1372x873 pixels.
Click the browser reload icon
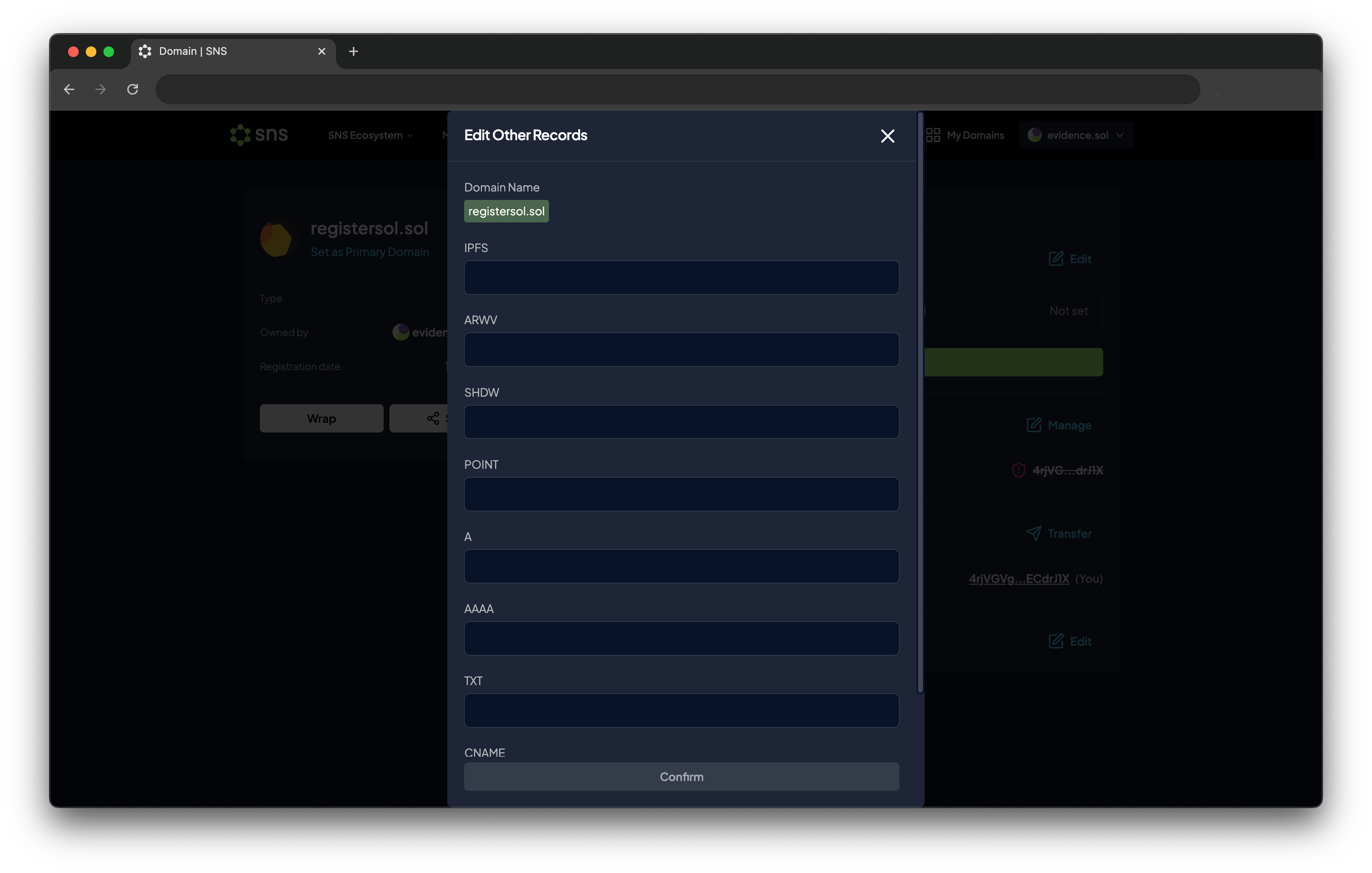click(133, 89)
